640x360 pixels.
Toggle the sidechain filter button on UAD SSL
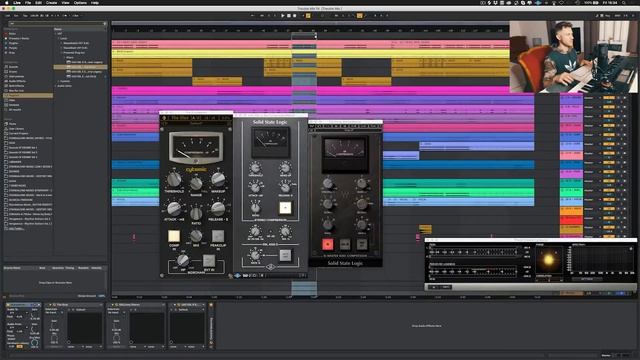285,256
